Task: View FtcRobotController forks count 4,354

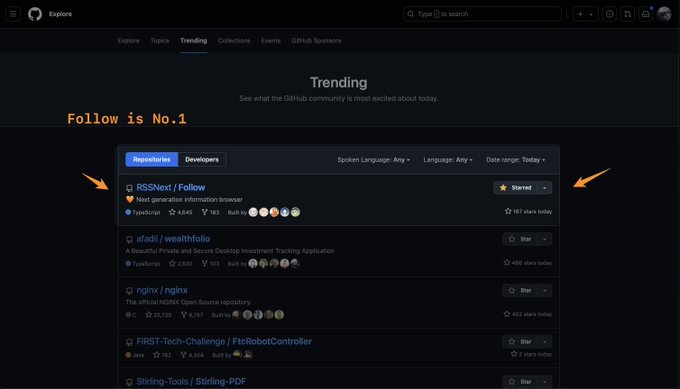Action: [192, 355]
